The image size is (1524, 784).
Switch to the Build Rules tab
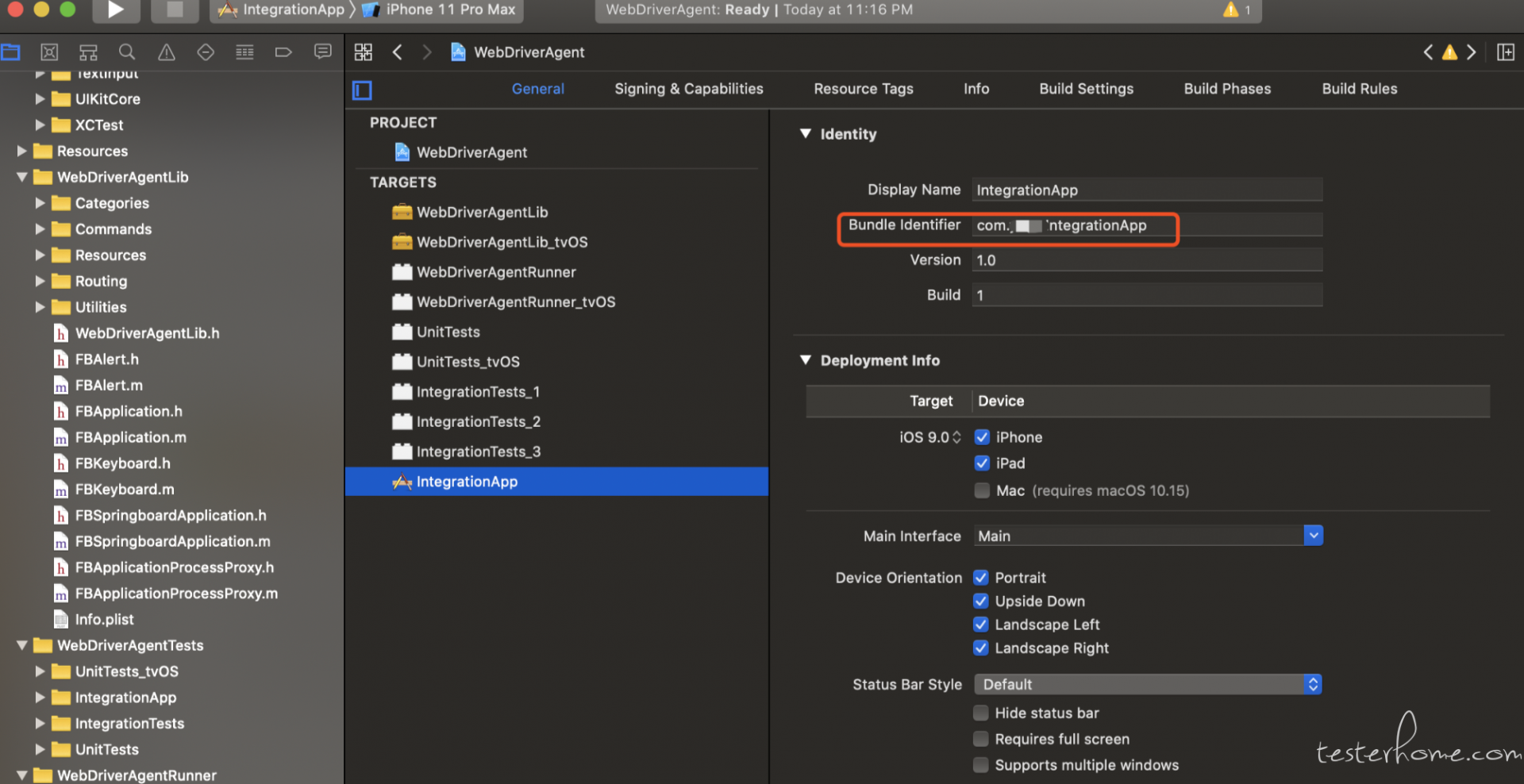click(1360, 89)
